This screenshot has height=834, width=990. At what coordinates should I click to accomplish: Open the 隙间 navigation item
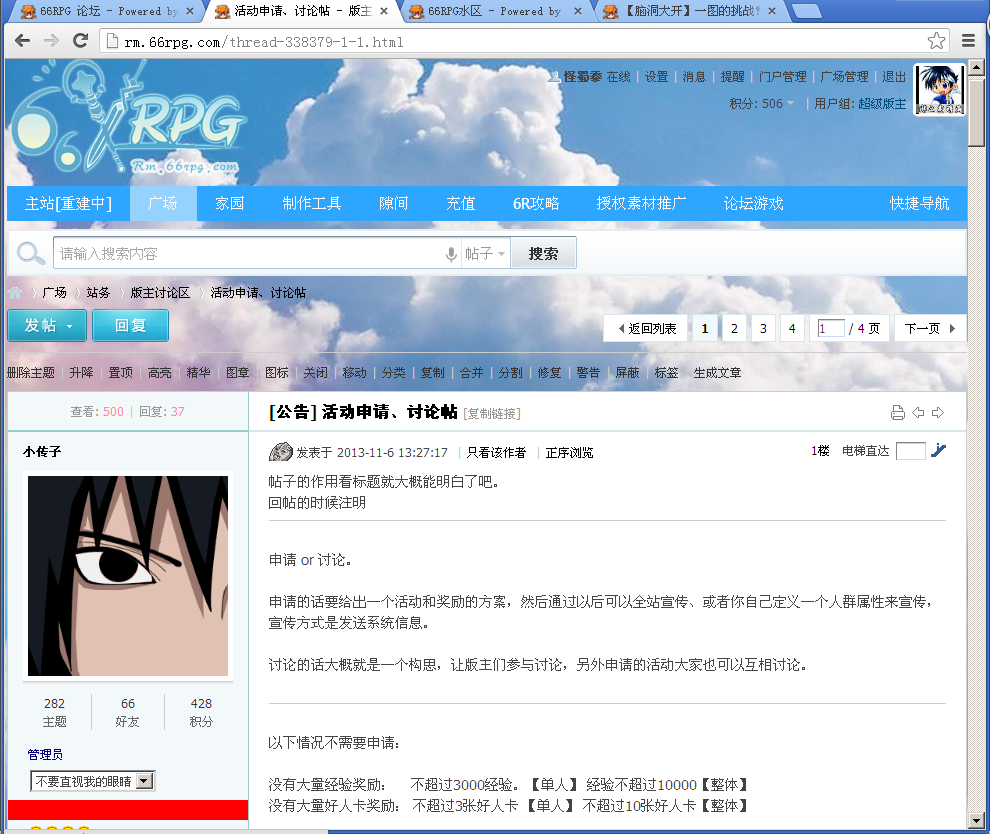tap(394, 203)
